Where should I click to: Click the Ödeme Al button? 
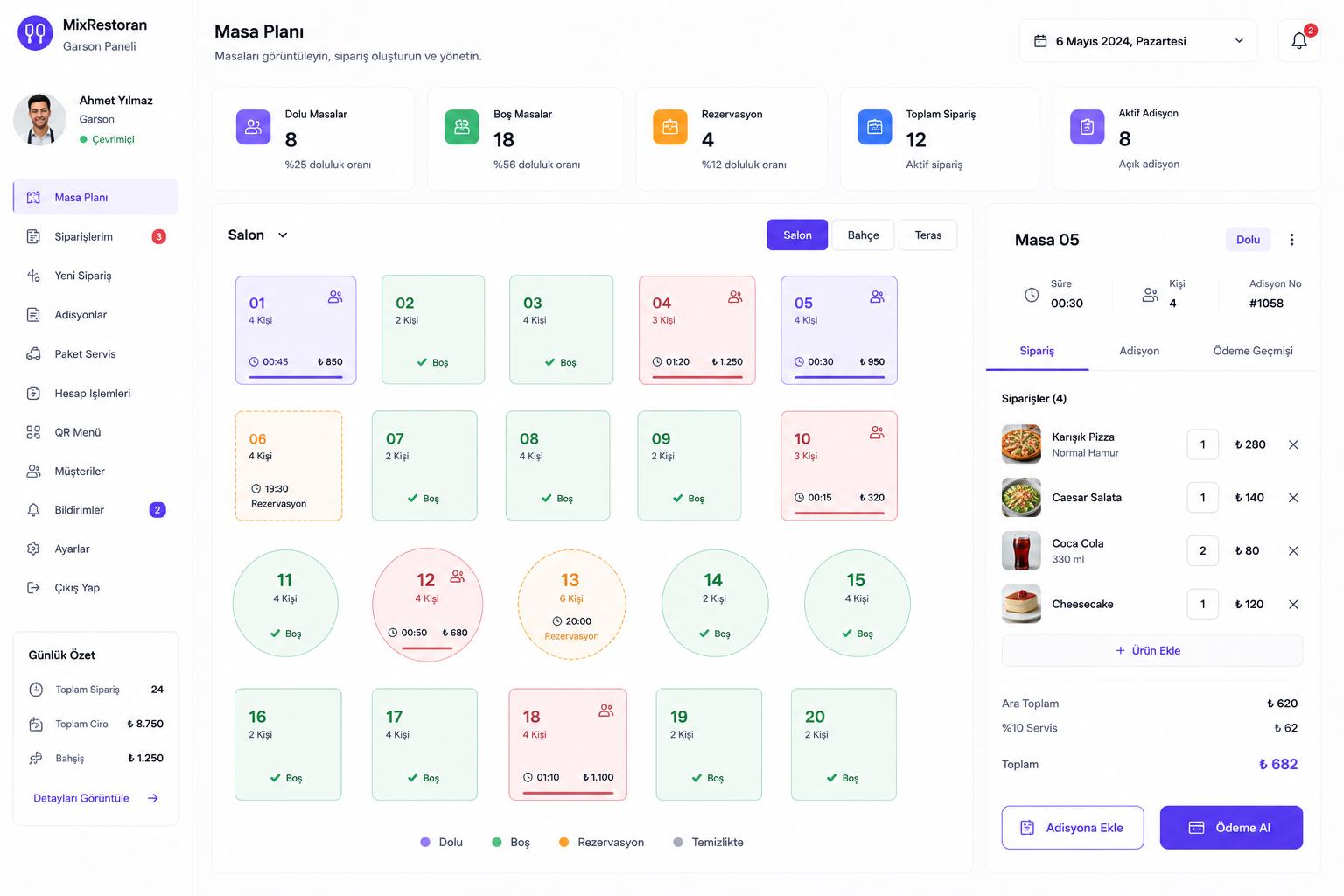click(x=1231, y=828)
